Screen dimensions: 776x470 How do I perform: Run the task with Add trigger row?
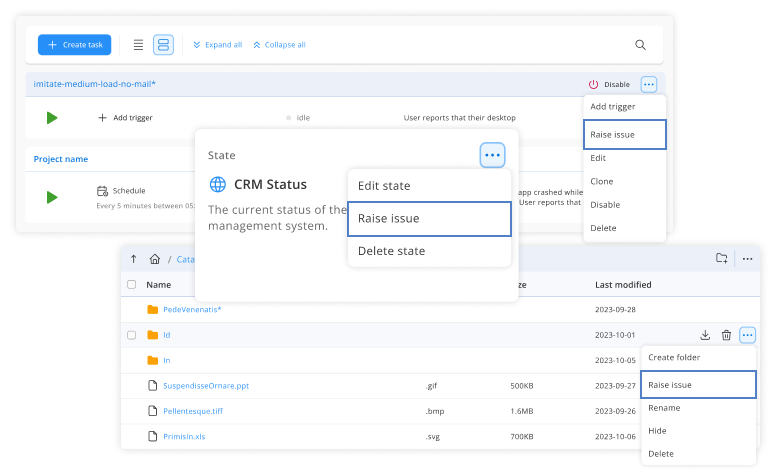(52, 118)
